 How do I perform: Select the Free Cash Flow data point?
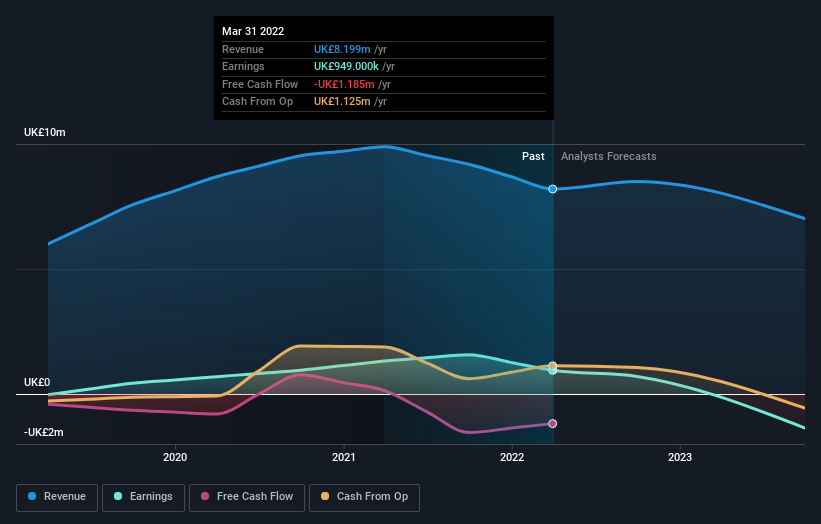click(x=552, y=423)
